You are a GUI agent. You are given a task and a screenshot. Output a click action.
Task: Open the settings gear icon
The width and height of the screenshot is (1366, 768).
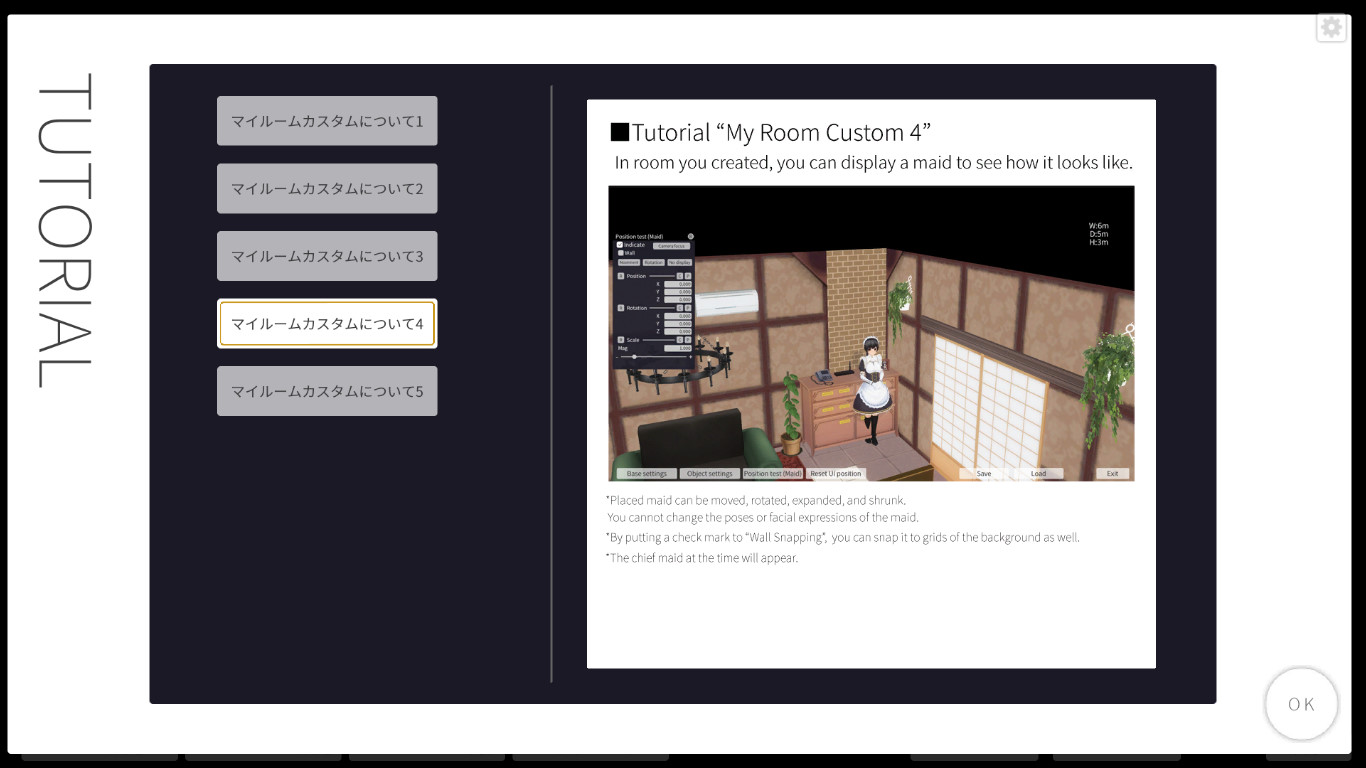tap(1331, 27)
